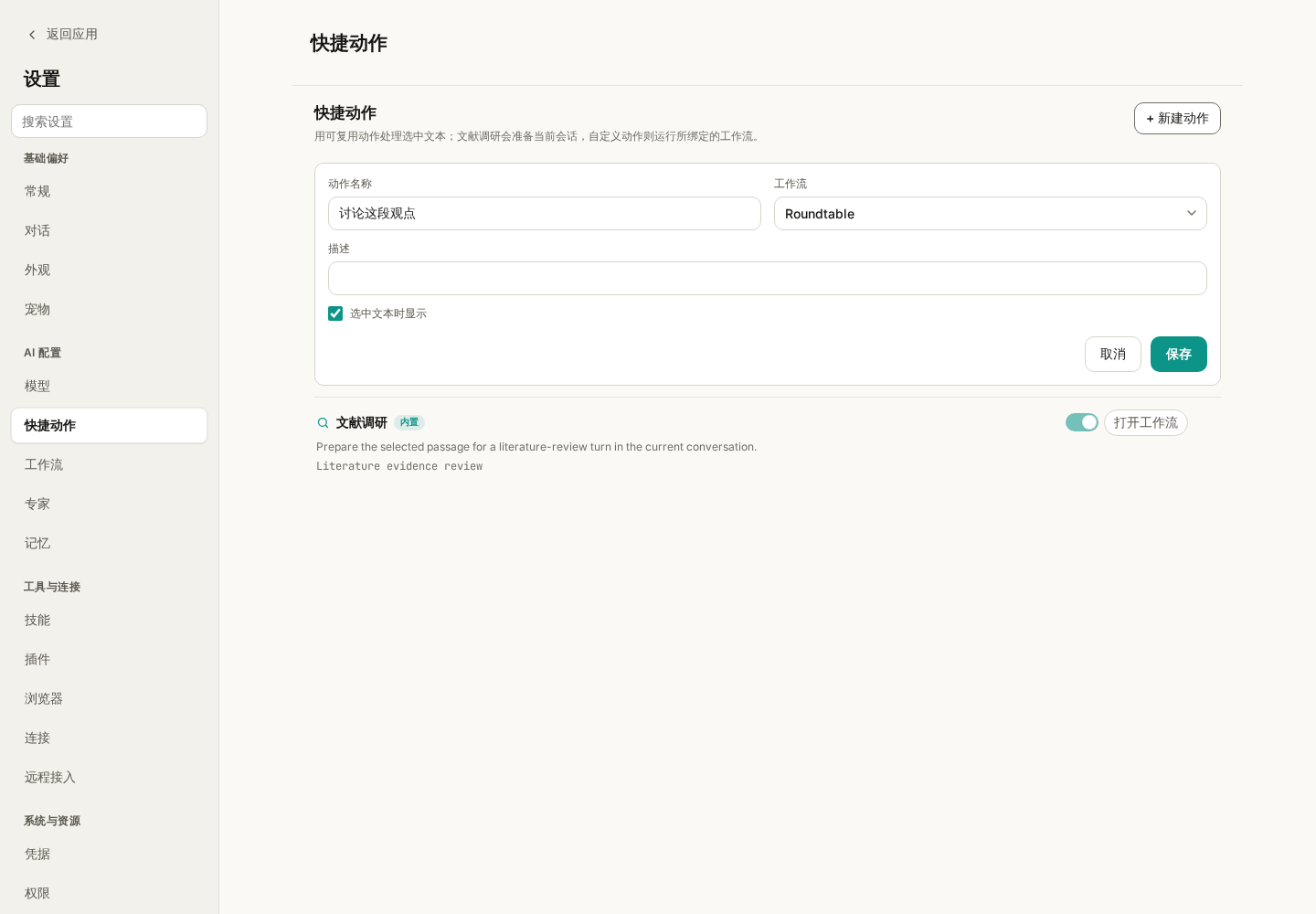Screen dimensions: 1316x914
Task: Save the quick action with 保存
Action: click(1179, 355)
